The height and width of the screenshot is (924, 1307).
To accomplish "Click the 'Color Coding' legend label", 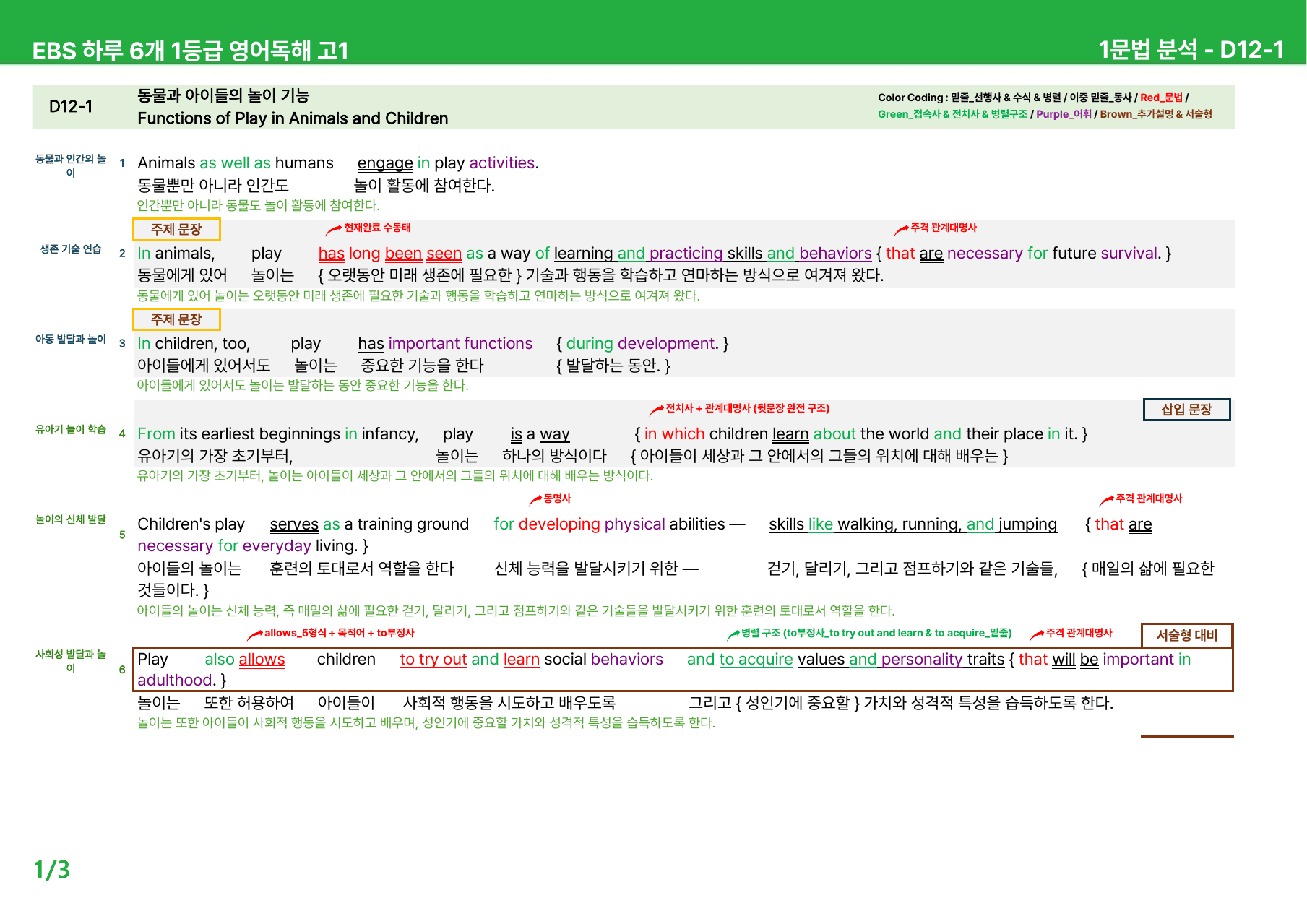I will (910, 98).
